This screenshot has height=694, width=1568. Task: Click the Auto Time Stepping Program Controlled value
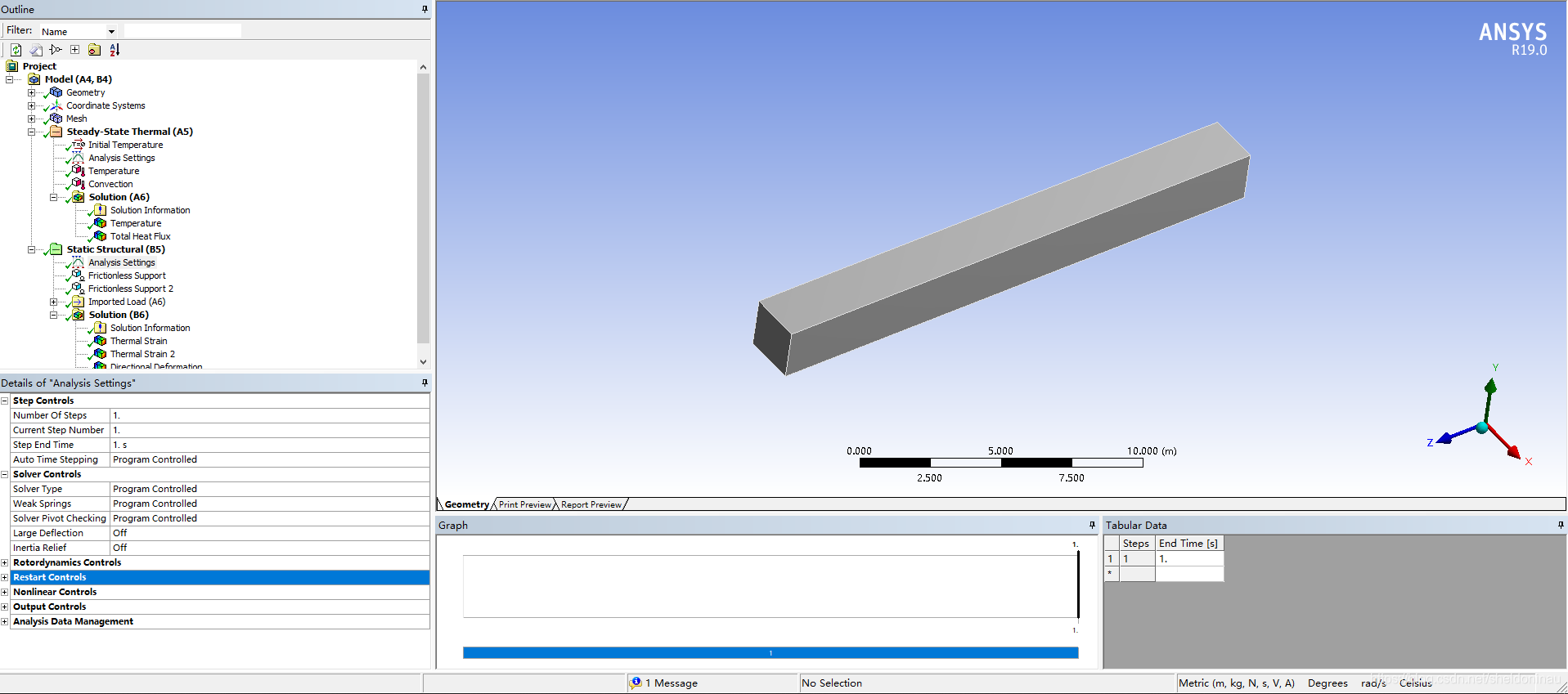[269, 459]
